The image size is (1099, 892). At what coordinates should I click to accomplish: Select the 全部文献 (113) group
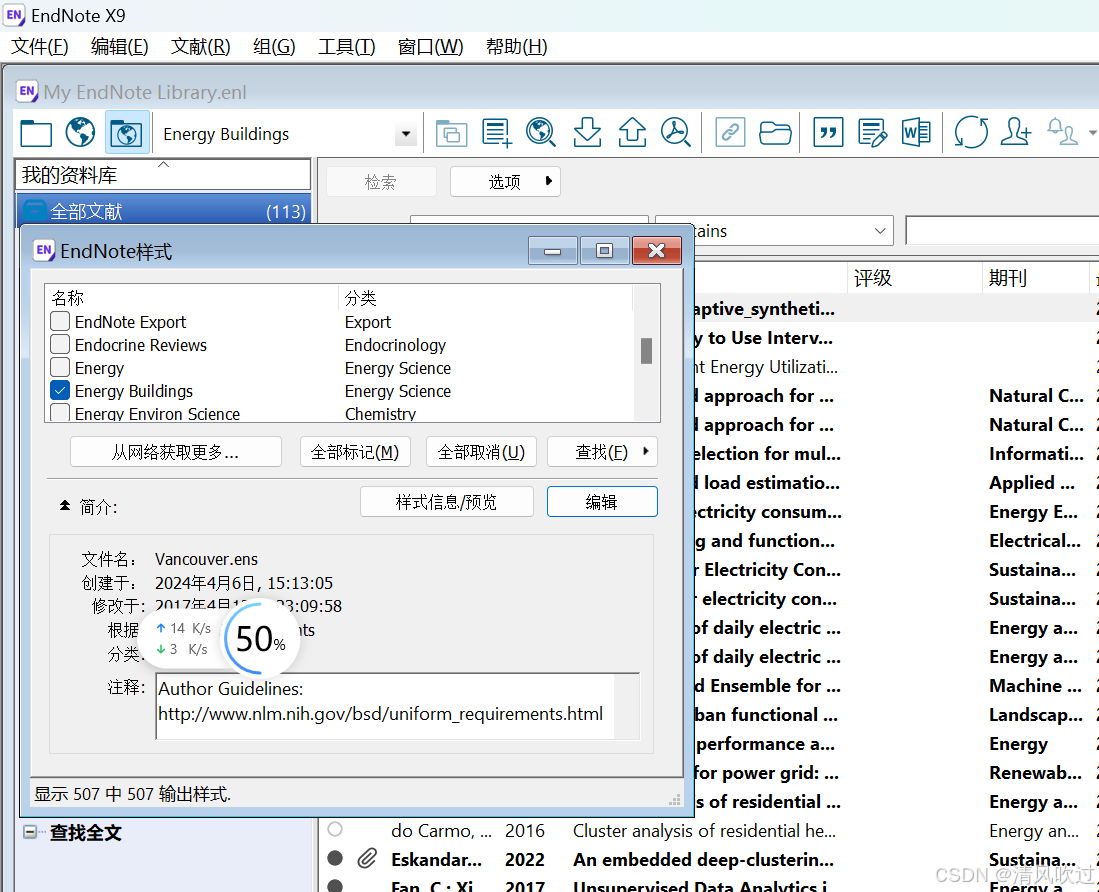point(164,211)
